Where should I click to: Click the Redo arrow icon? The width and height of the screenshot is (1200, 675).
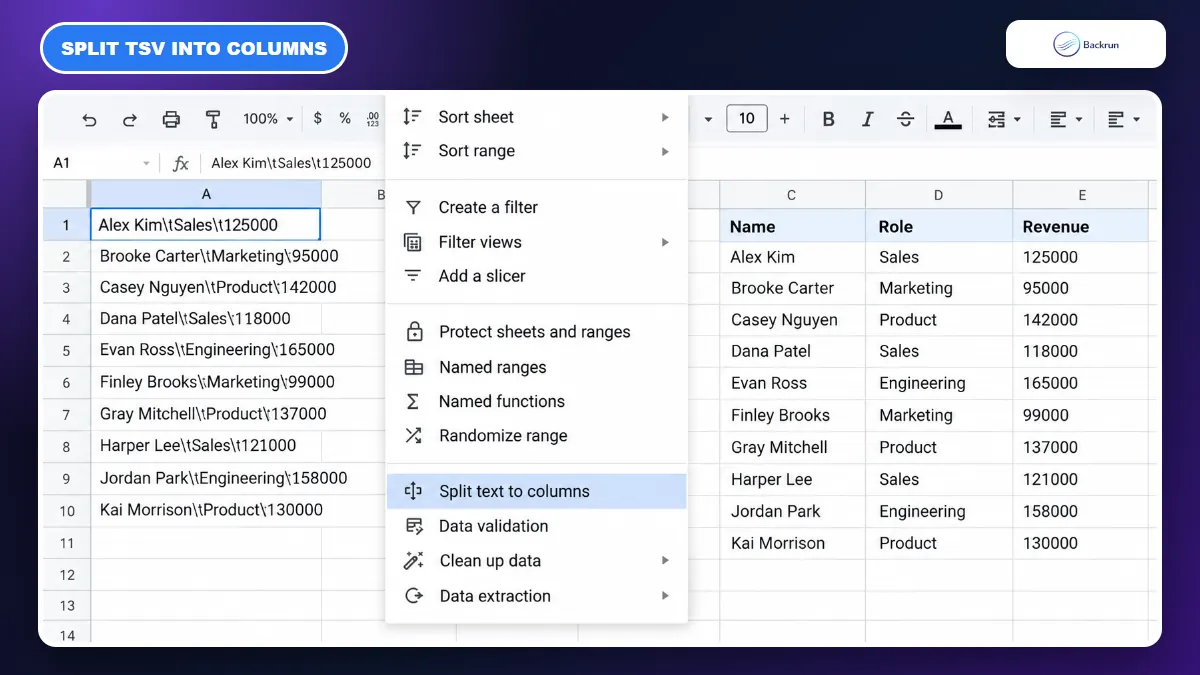click(130, 119)
